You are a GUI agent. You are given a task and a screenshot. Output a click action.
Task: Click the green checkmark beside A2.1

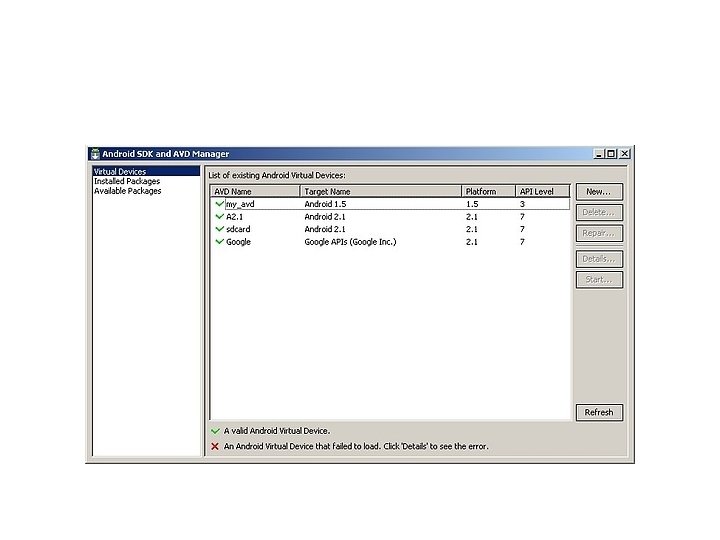pyautogui.click(x=219, y=216)
